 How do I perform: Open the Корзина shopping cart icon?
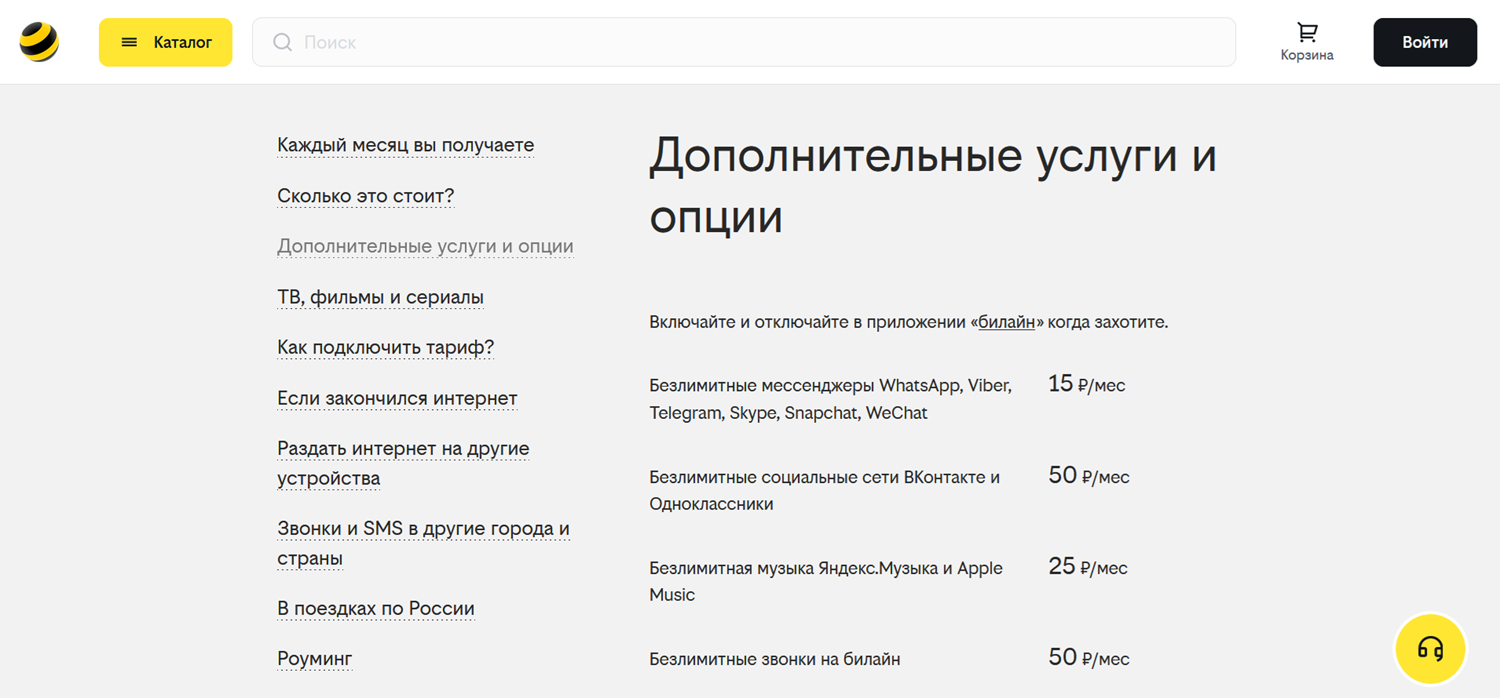1306,32
